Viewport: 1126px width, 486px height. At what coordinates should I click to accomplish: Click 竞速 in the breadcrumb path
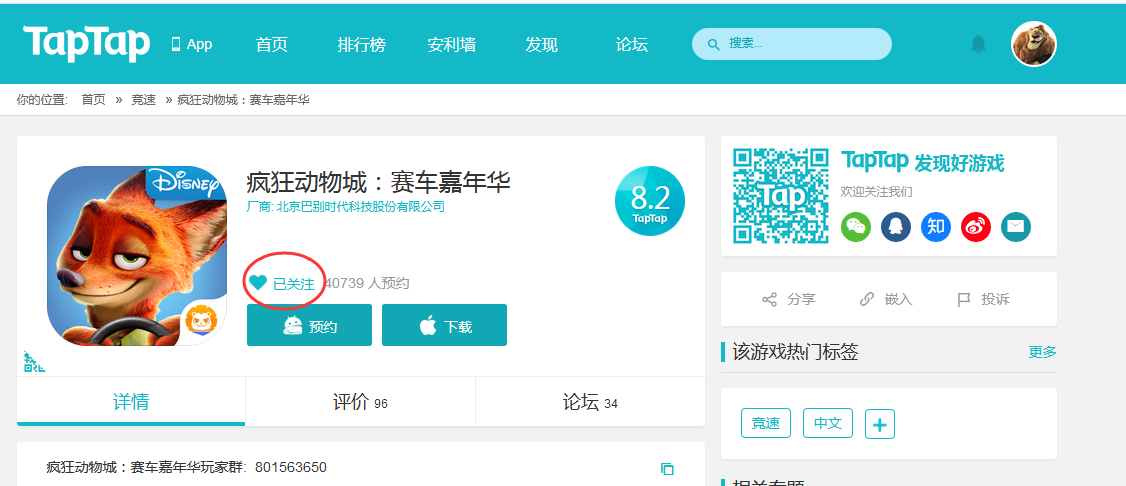coord(143,100)
